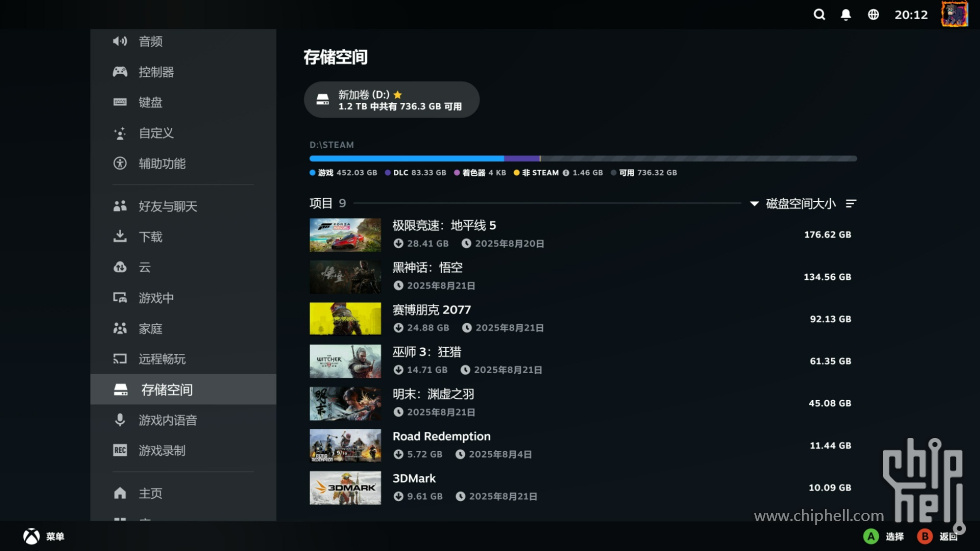
Task: Click the 非 STEAM info icon
Action: tap(566, 172)
